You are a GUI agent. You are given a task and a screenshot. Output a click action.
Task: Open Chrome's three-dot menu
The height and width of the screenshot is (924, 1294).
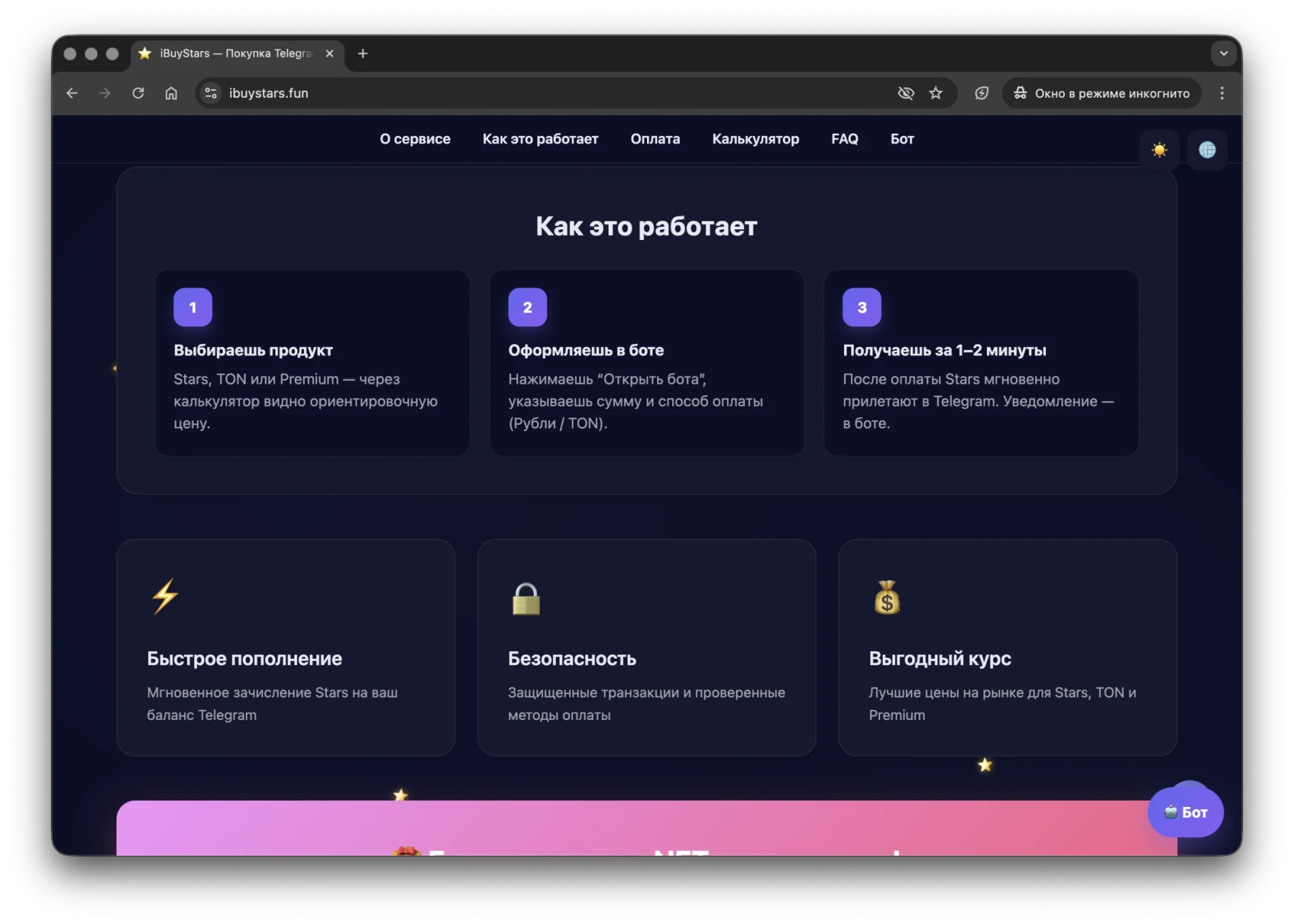1221,93
